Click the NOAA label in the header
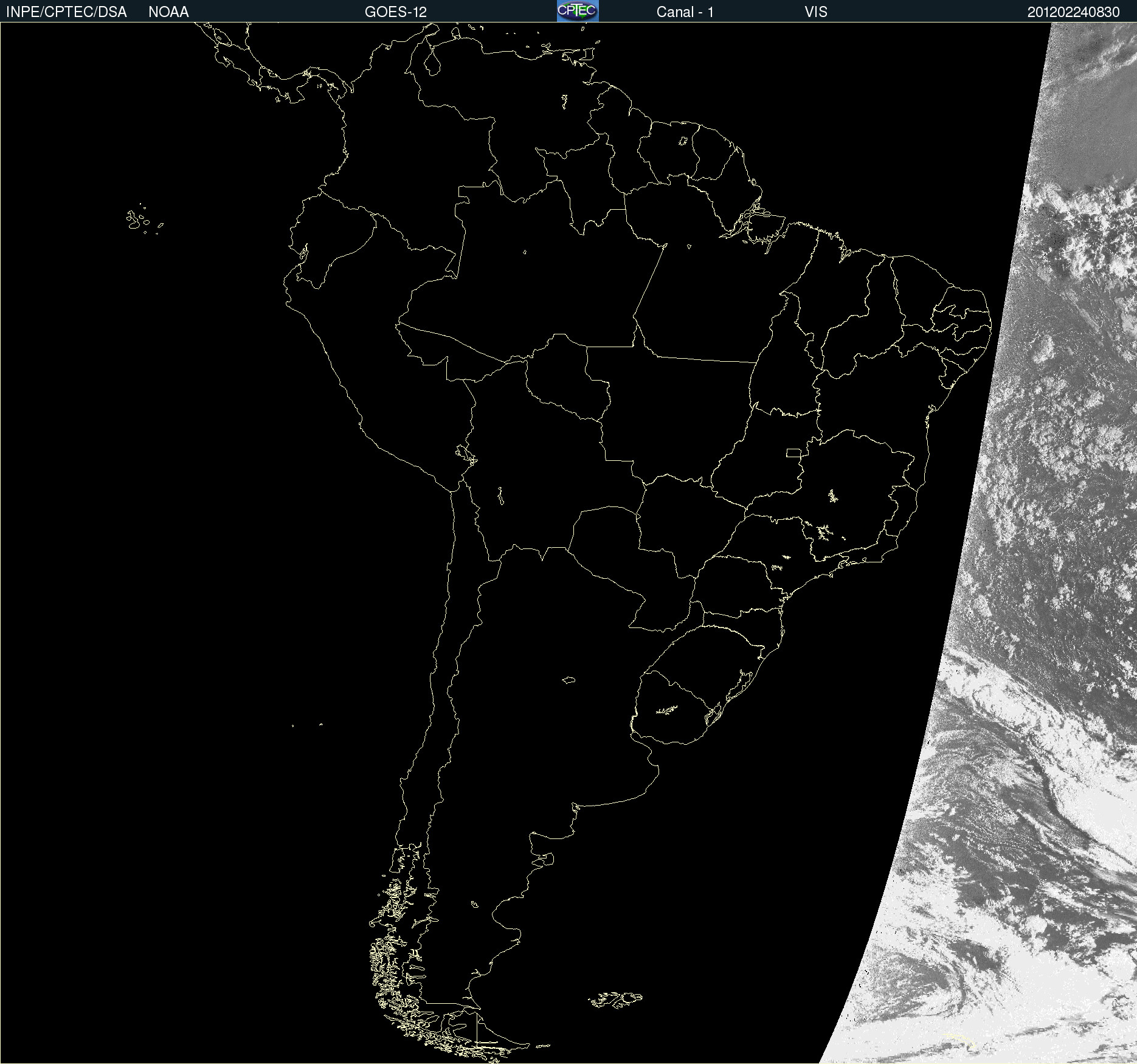Viewport: 1137px width, 1064px height. 168,12
